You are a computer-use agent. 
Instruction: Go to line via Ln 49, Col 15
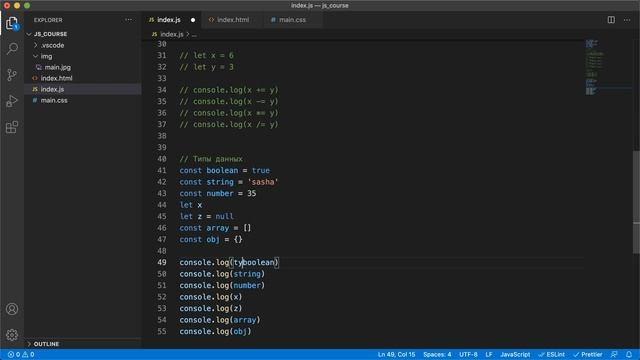point(396,354)
